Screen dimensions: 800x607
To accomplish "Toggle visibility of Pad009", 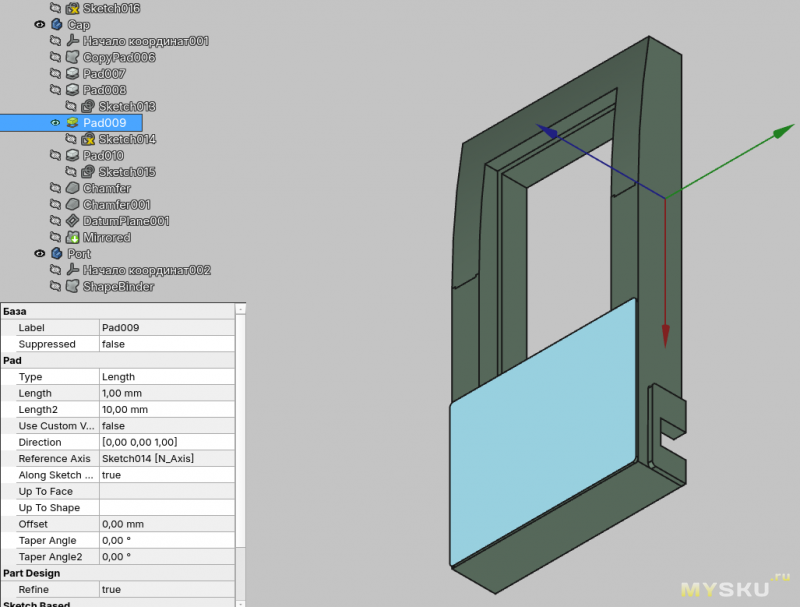I will pos(56,123).
